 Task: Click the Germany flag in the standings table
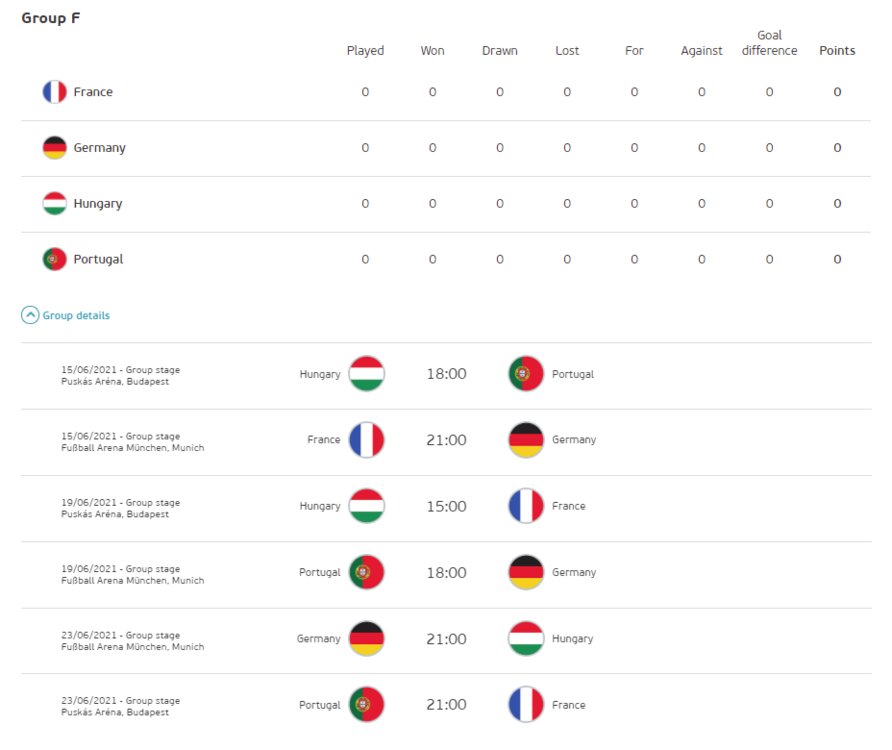point(54,148)
